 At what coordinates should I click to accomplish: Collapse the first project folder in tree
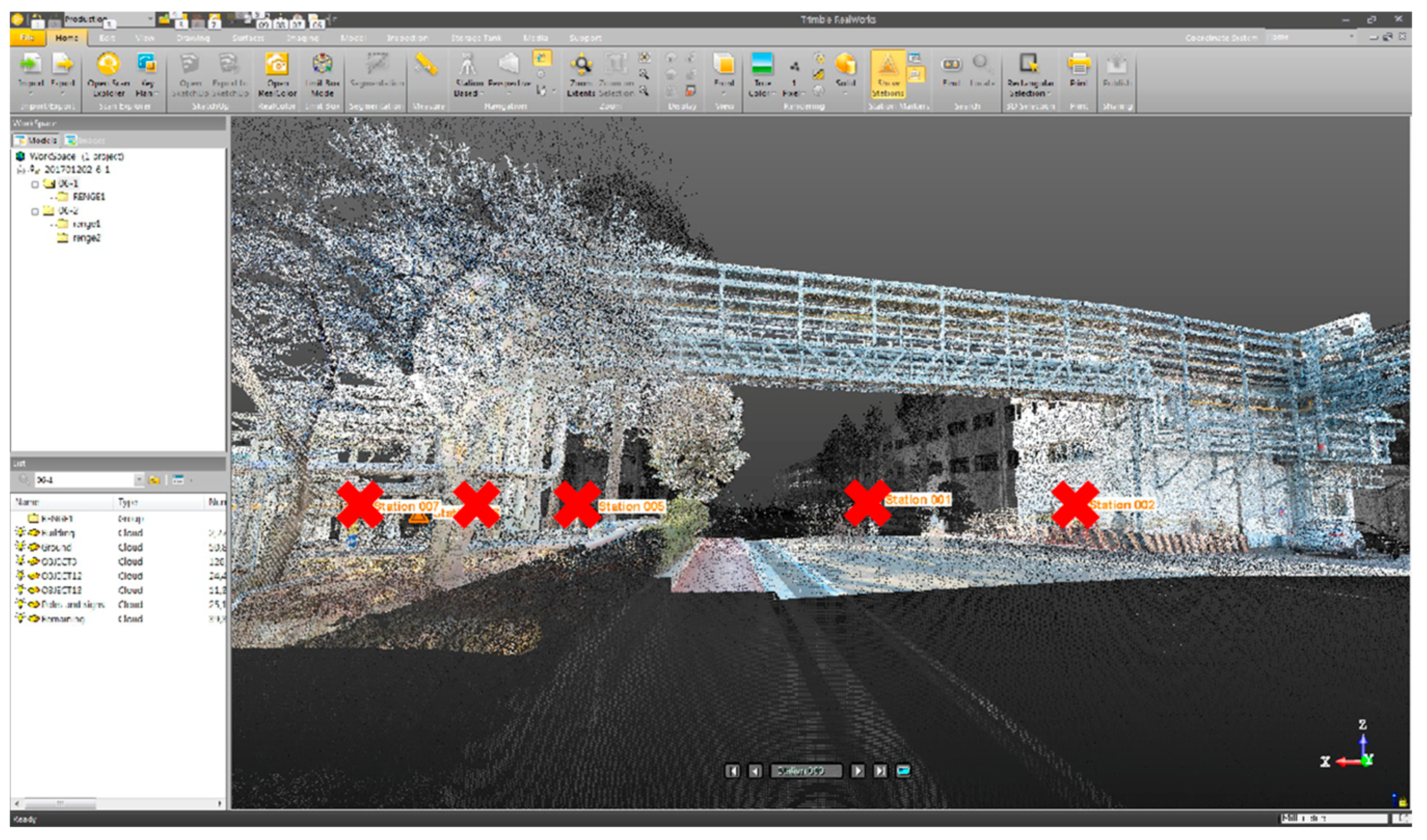(x=35, y=184)
